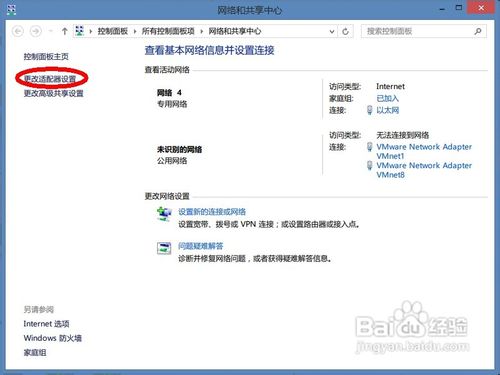The image size is (500, 375).
Task: Expand chevron before 控制面板 breadcrumb
Action: [91, 31]
